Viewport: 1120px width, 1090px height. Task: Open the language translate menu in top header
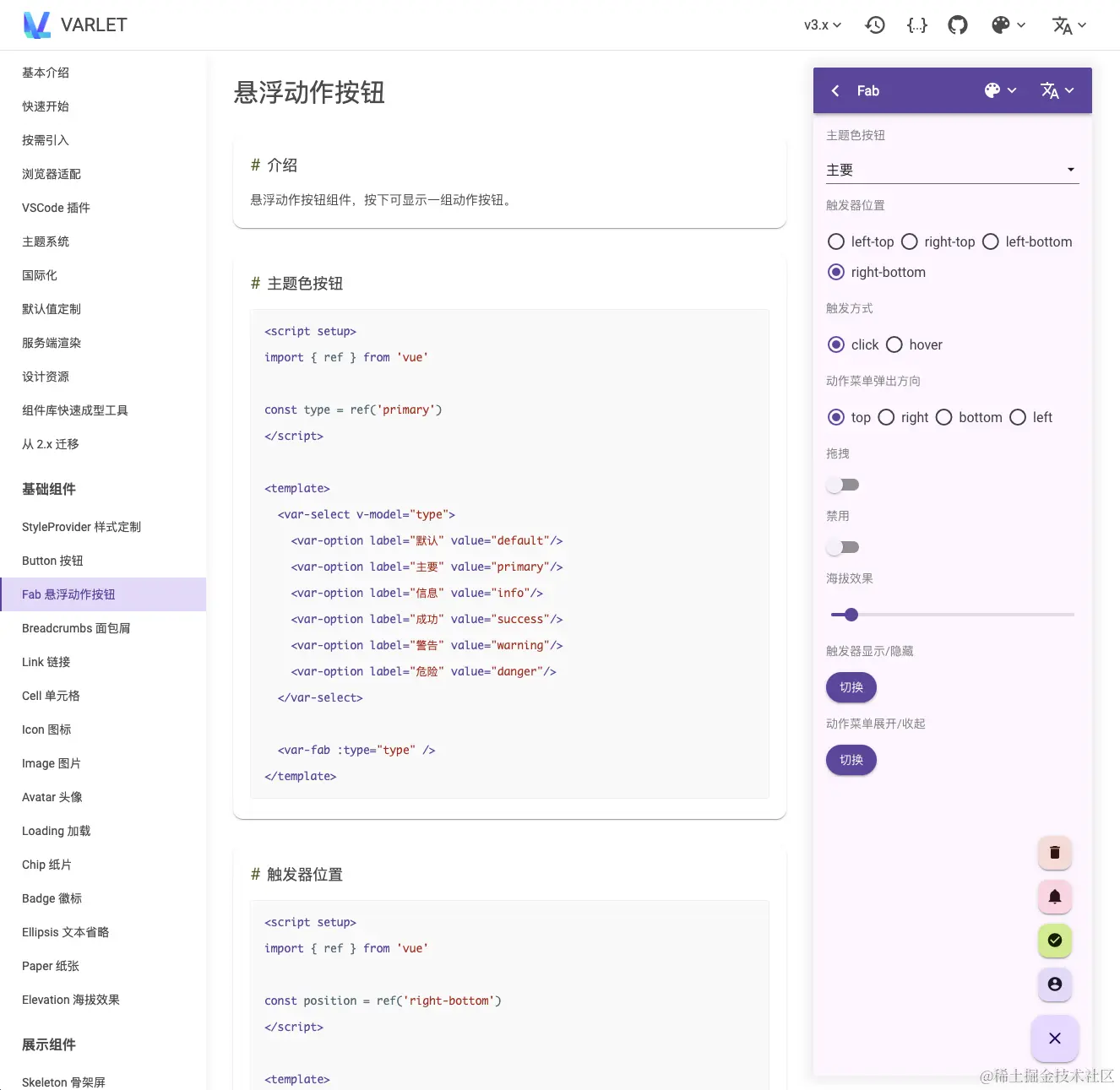pos(1069,25)
